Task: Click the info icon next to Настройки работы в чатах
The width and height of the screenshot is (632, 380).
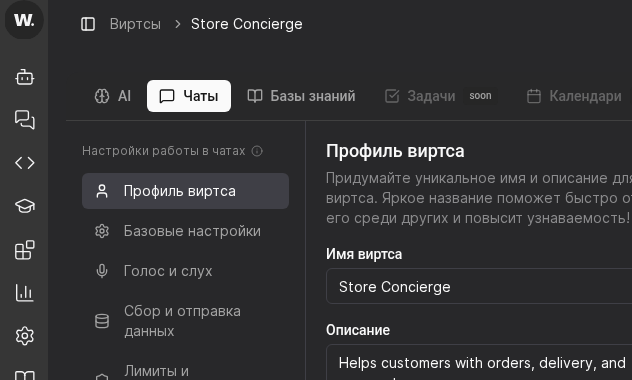Action: (x=257, y=151)
